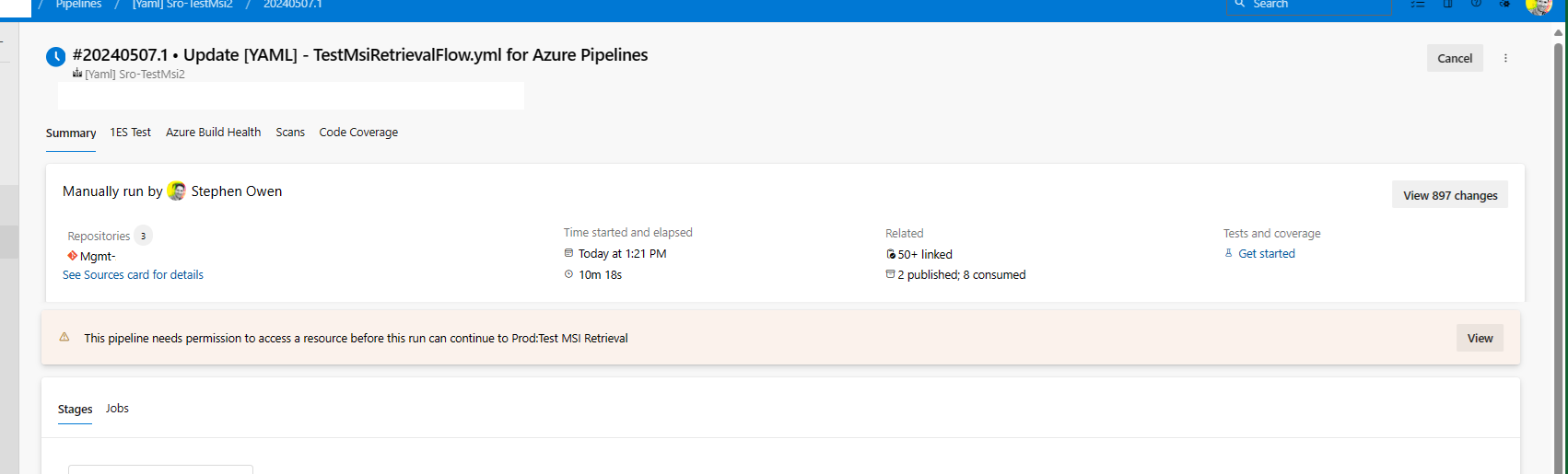The image size is (1568, 474).
Task: Click the magnifier icon in Search box
Action: [x=1240, y=4]
